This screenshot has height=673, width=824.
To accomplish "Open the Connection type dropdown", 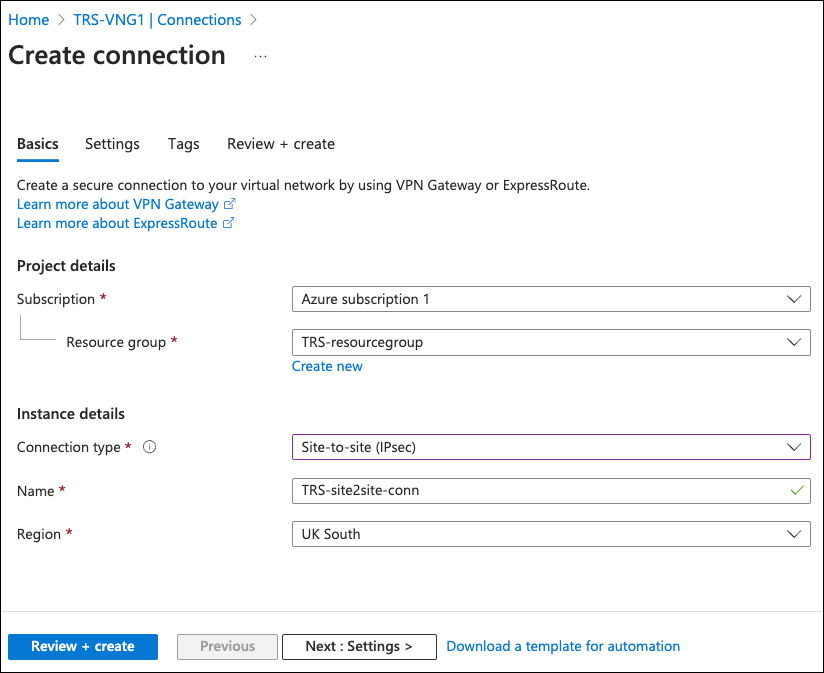I will 550,447.
